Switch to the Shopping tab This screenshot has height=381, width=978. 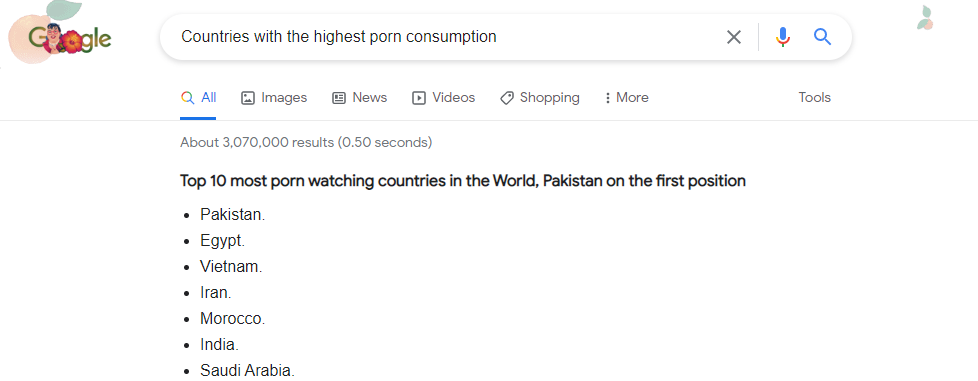[540, 98]
